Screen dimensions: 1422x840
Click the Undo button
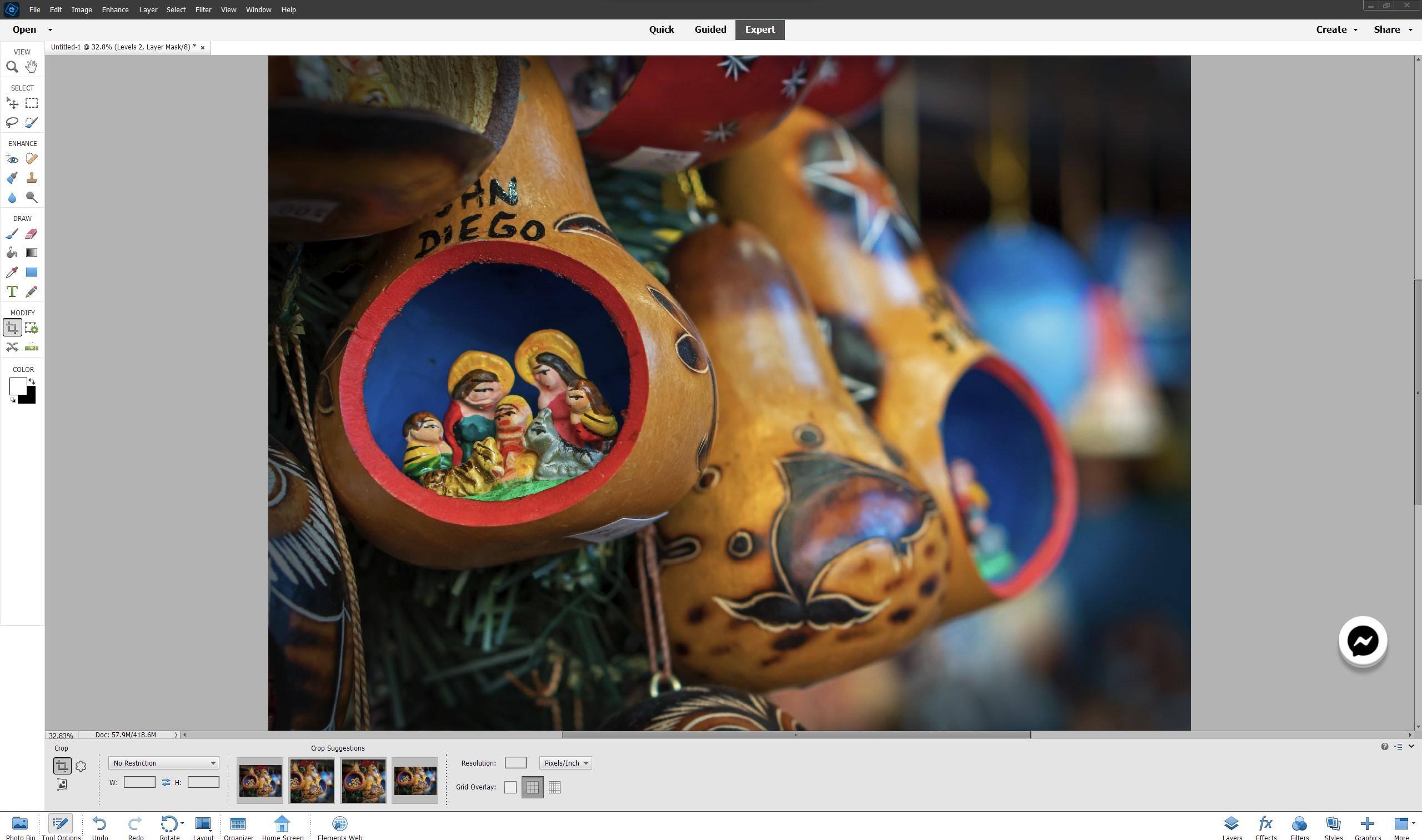(99, 827)
